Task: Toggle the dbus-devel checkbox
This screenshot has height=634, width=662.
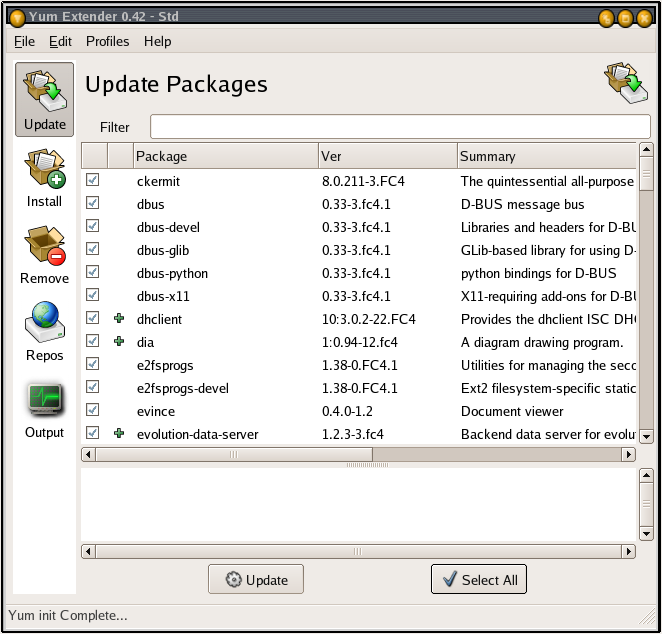Action: click(x=92, y=226)
